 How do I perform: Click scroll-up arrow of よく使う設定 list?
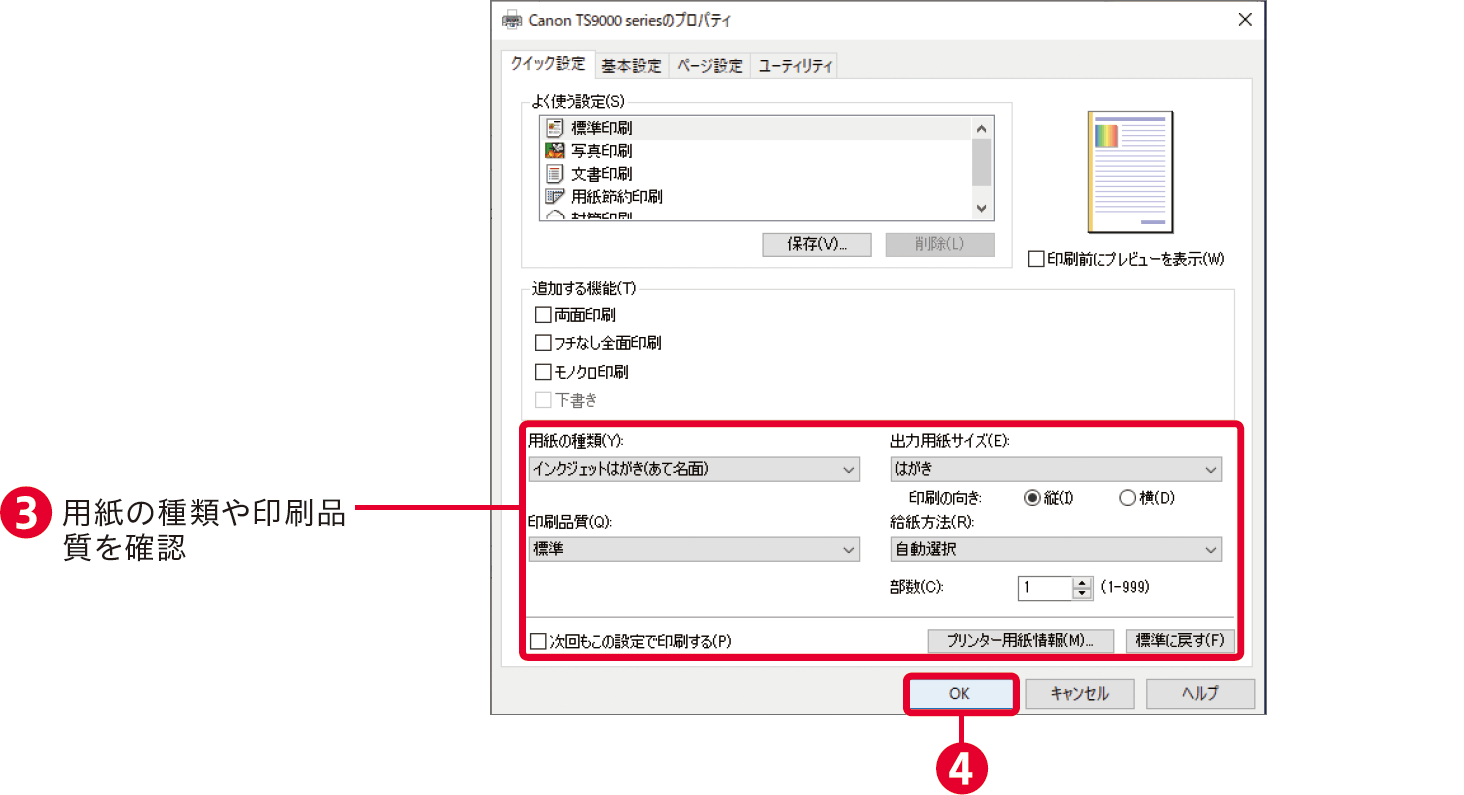pos(981,128)
